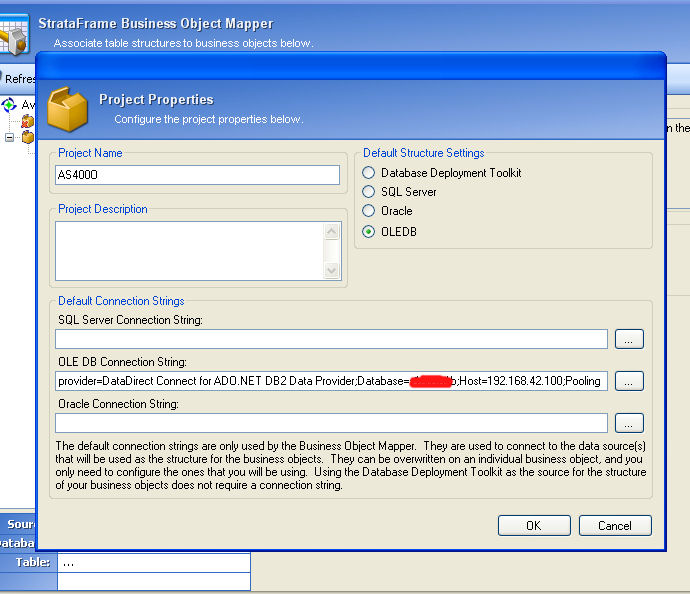Select the OLEDB radio button
The height and width of the screenshot is (594, 690).
pos(369,231)
